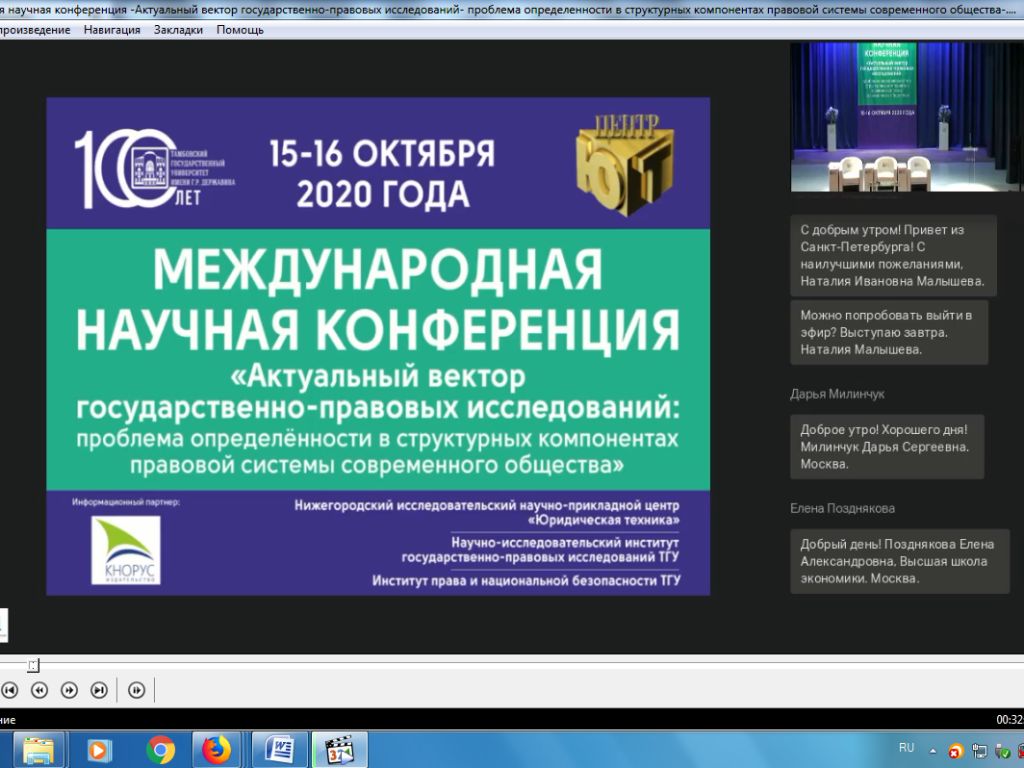Image resolution: width=1024 pixels, height=768 pixels.
Task: Show hidden system tray icons arrow
Action: [933, 751]
